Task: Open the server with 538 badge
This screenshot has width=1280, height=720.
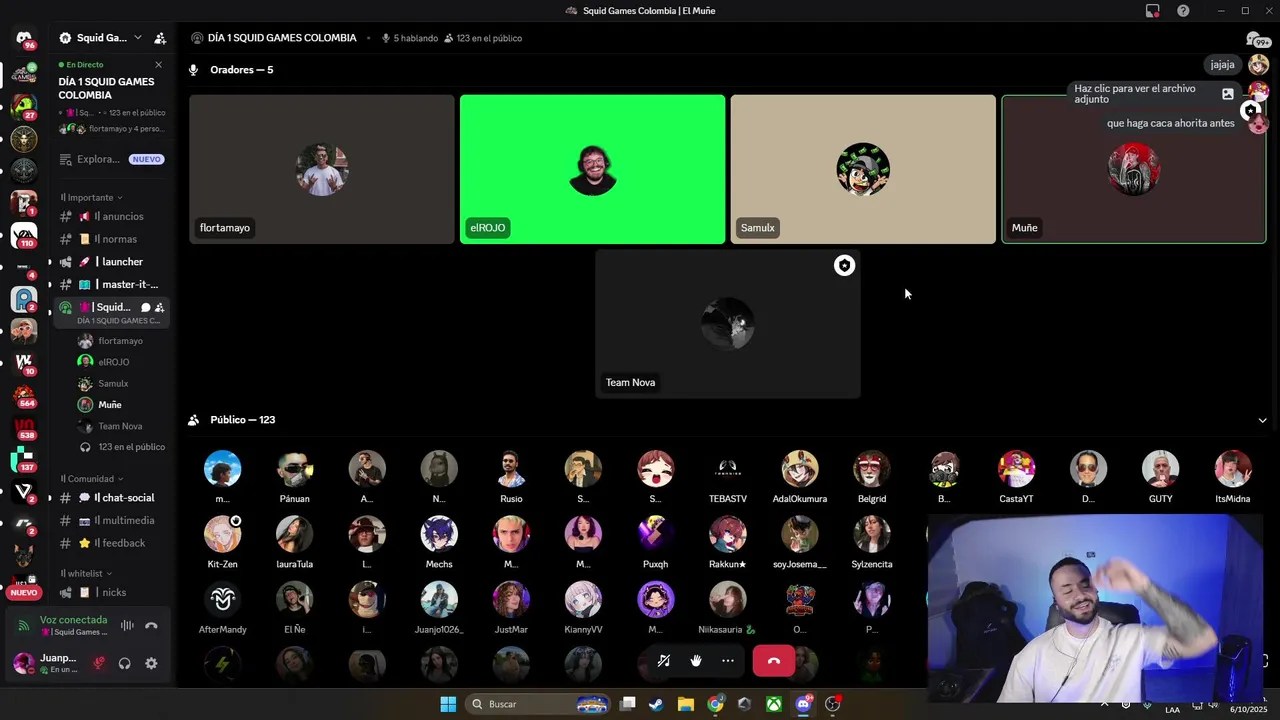Action: (23, 428)
